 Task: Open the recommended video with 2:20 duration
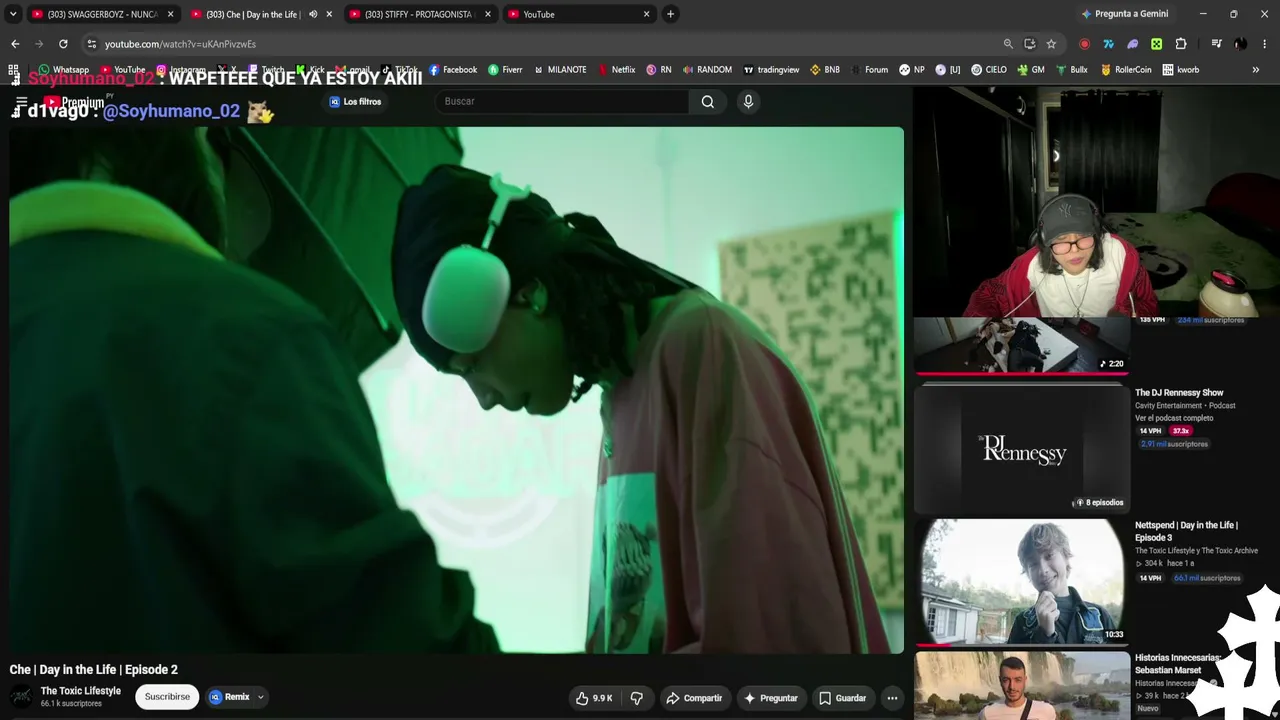[x=1022, y=346]
